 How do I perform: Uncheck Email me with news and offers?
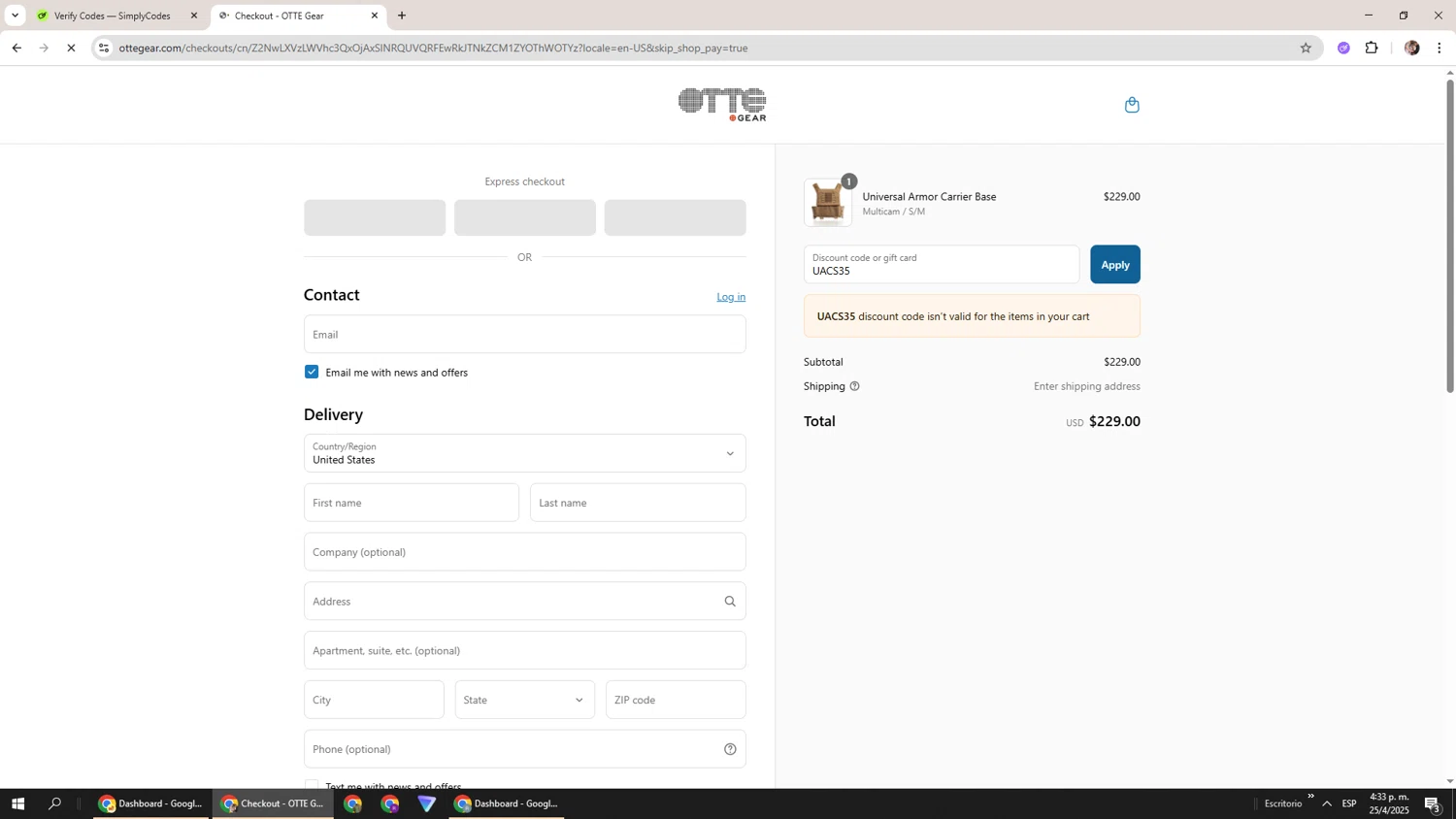point(312,372)
